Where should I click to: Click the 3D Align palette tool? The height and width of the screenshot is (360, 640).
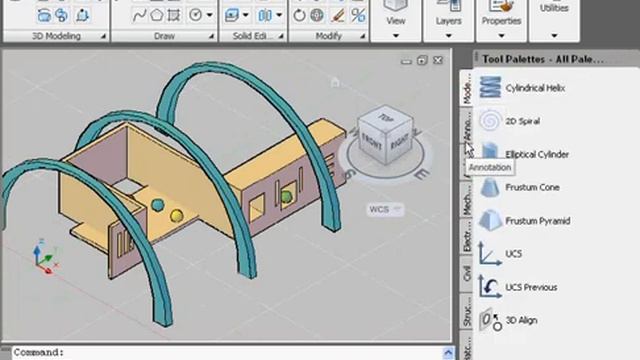point(508,320)
